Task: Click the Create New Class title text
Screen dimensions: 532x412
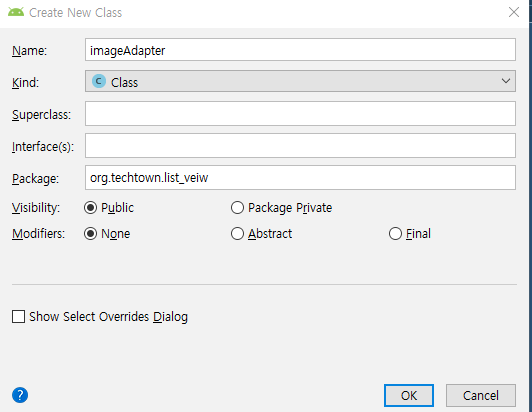Action: pyautogui.click(x=75, y=13)
